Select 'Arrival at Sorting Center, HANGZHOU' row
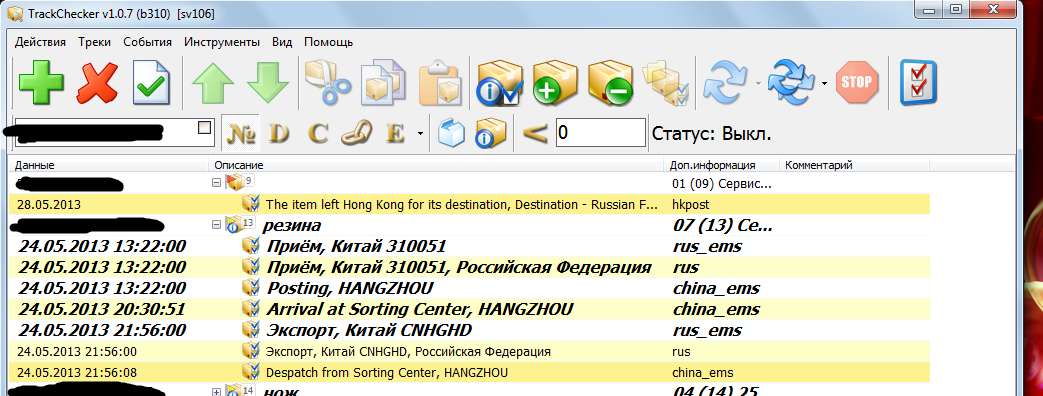The height and width of the screenshot is (396, 1043). (x=470, y=309)
